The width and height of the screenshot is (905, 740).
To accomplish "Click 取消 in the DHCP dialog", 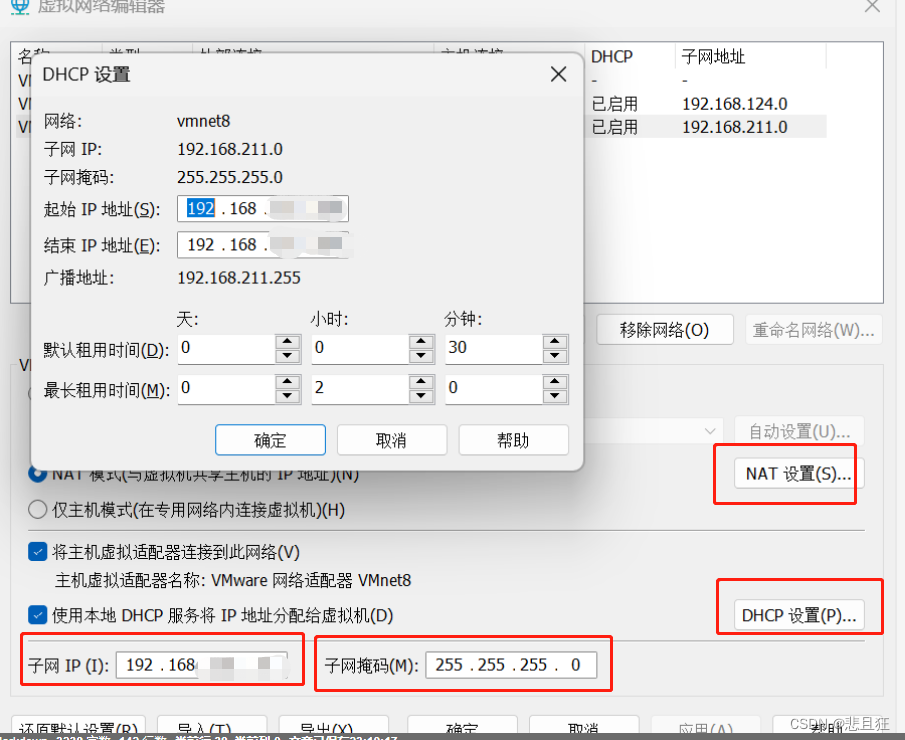I will tap(391, 440).
